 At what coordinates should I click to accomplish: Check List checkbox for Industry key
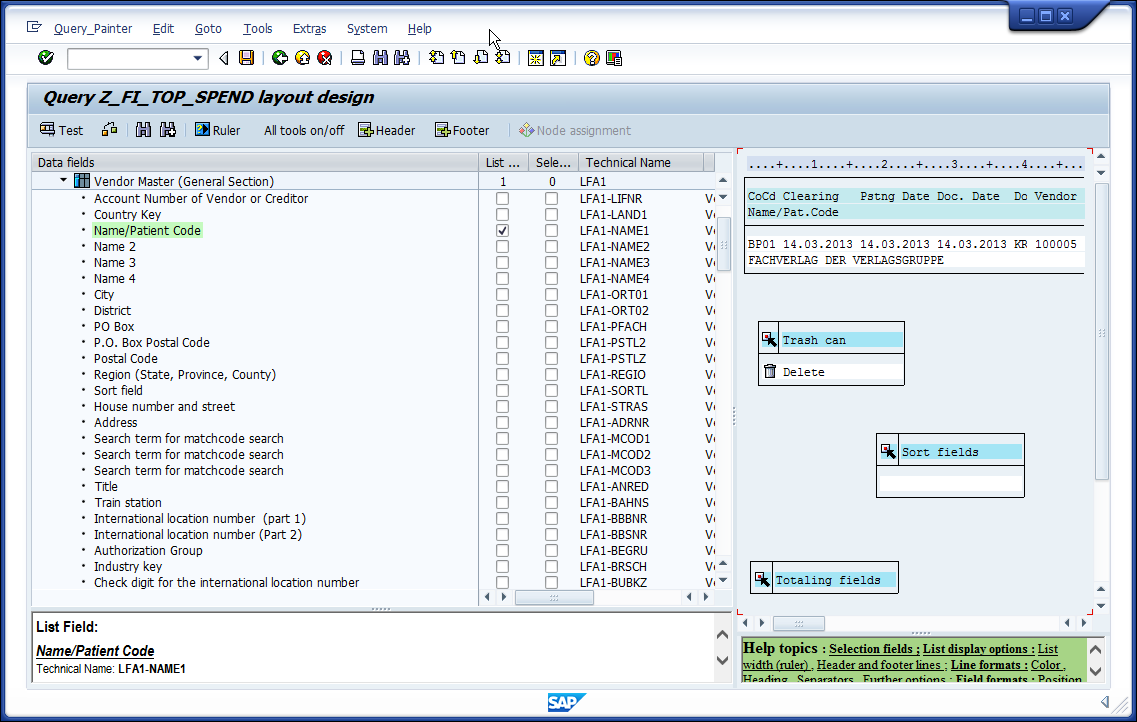[x=502, y=567]
